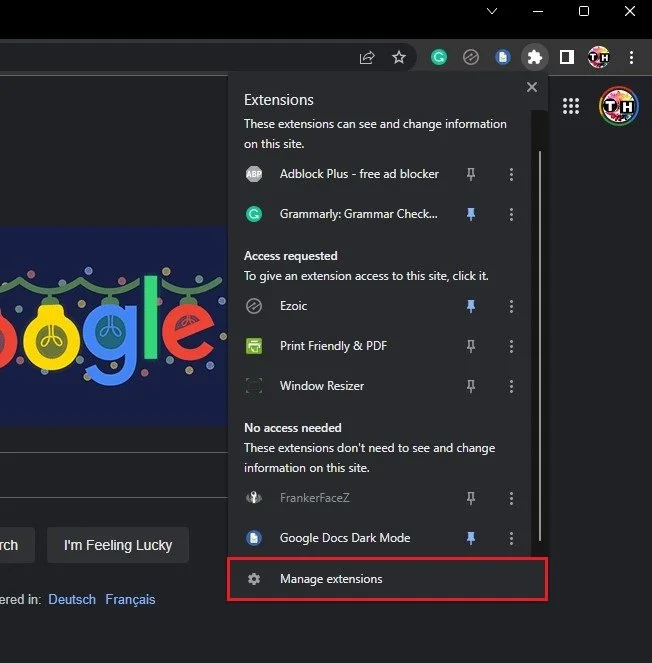
Task: Open the Google apps grid
Action: 571,106
